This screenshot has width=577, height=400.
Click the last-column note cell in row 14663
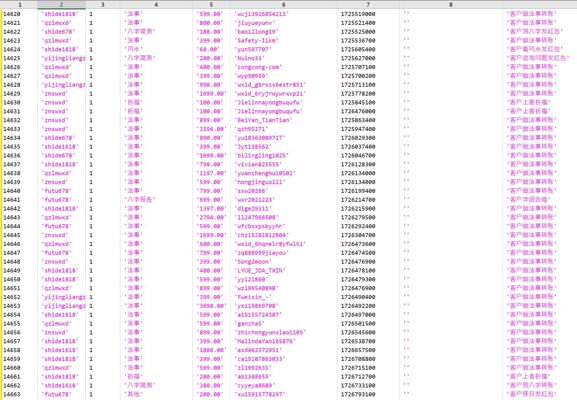(532, 394)
